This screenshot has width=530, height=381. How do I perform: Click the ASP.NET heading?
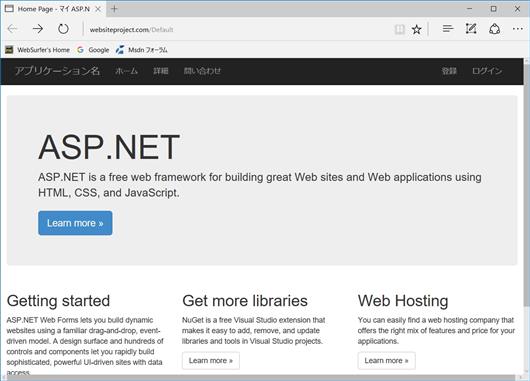click(109, 147)
